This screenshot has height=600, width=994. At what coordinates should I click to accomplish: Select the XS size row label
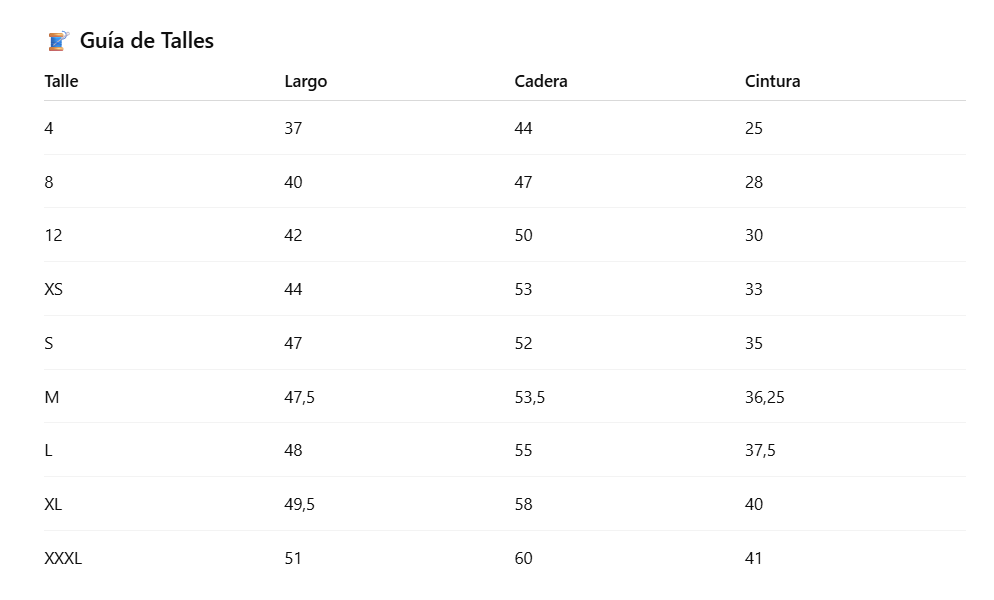pos(54,289)
